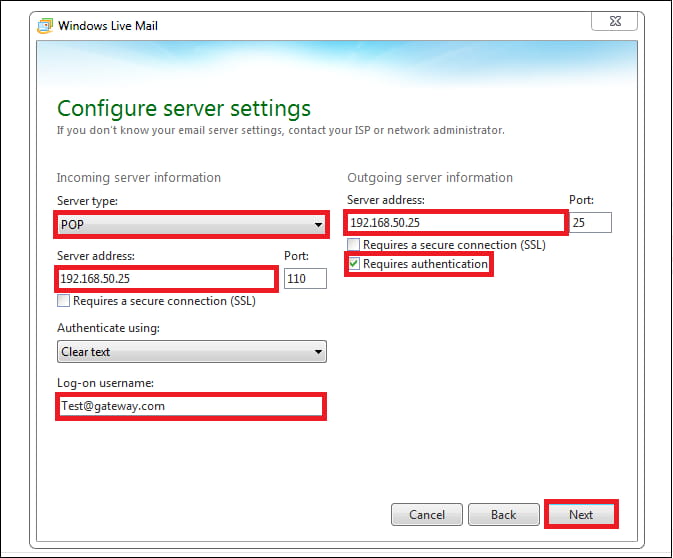Click the 'Server type:' label
Viewport: 673px width, 558px height.
pos(87,200)
